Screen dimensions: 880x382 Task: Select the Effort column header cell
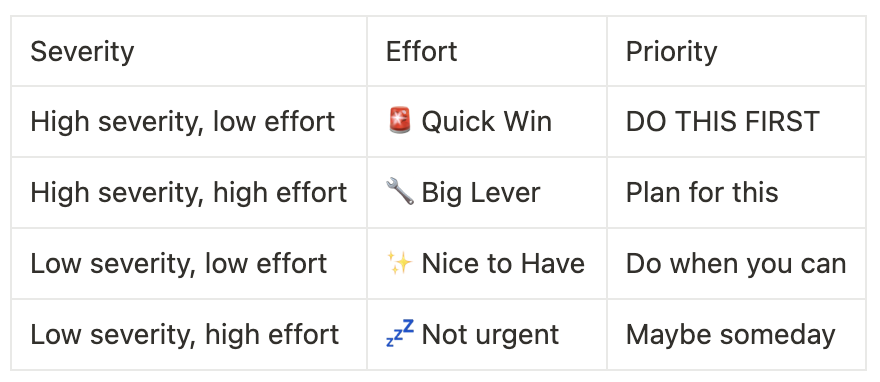[487, 51]
